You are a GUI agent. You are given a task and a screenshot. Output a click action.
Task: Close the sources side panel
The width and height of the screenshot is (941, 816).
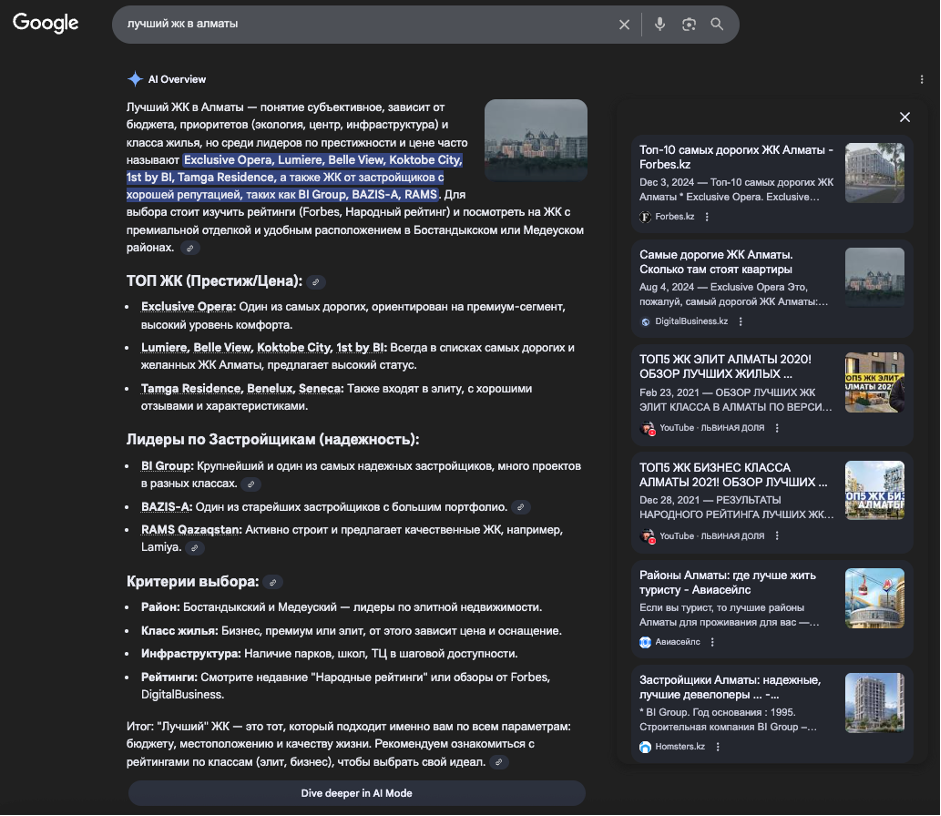pos(905,117)
